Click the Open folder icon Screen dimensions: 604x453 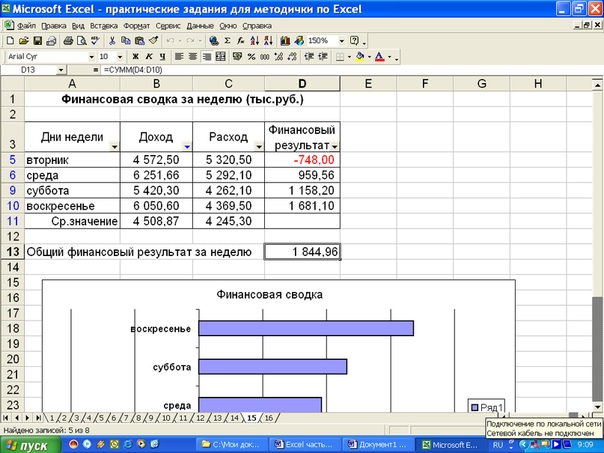[x=24, y=41]
